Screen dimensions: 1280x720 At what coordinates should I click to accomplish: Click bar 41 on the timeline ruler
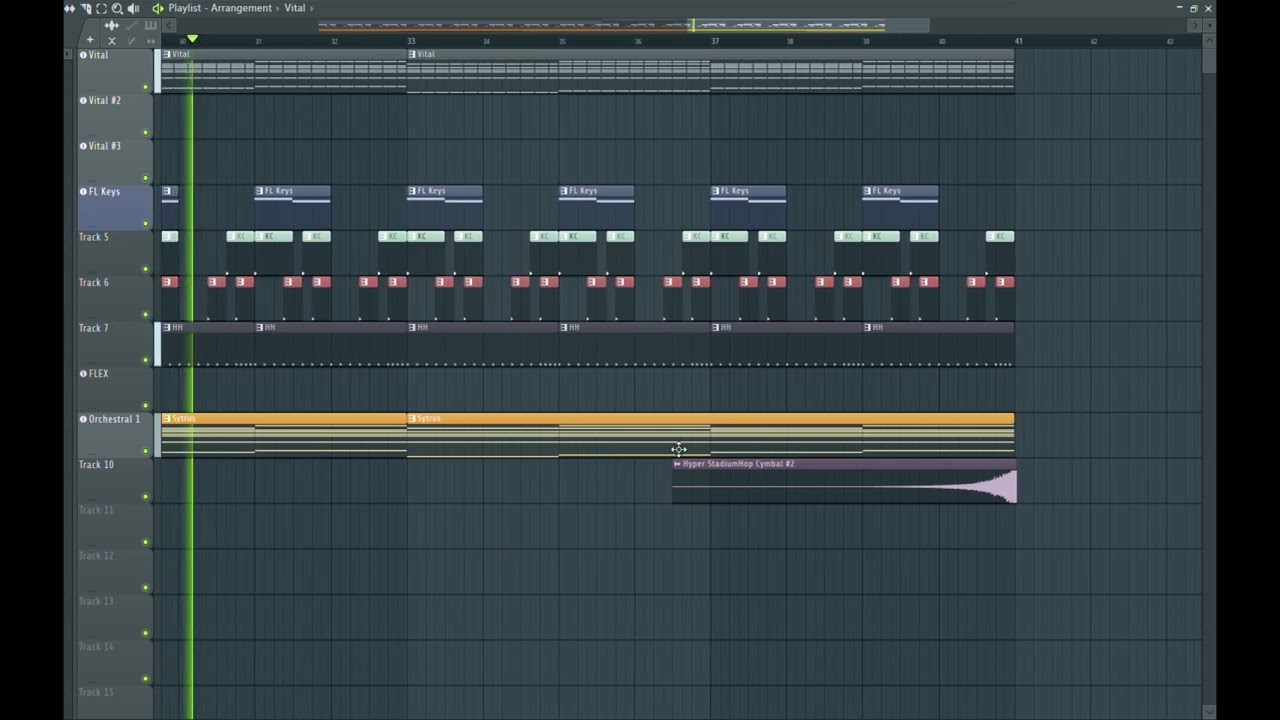click(x=1018, y=41)
